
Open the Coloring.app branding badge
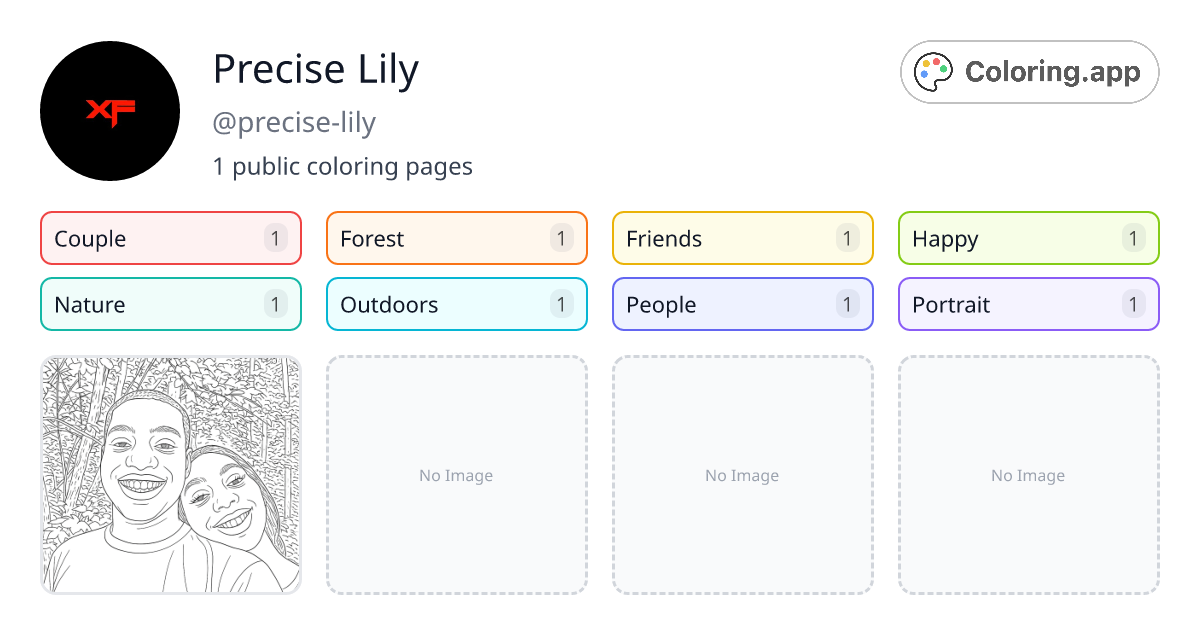(1029, 71)
